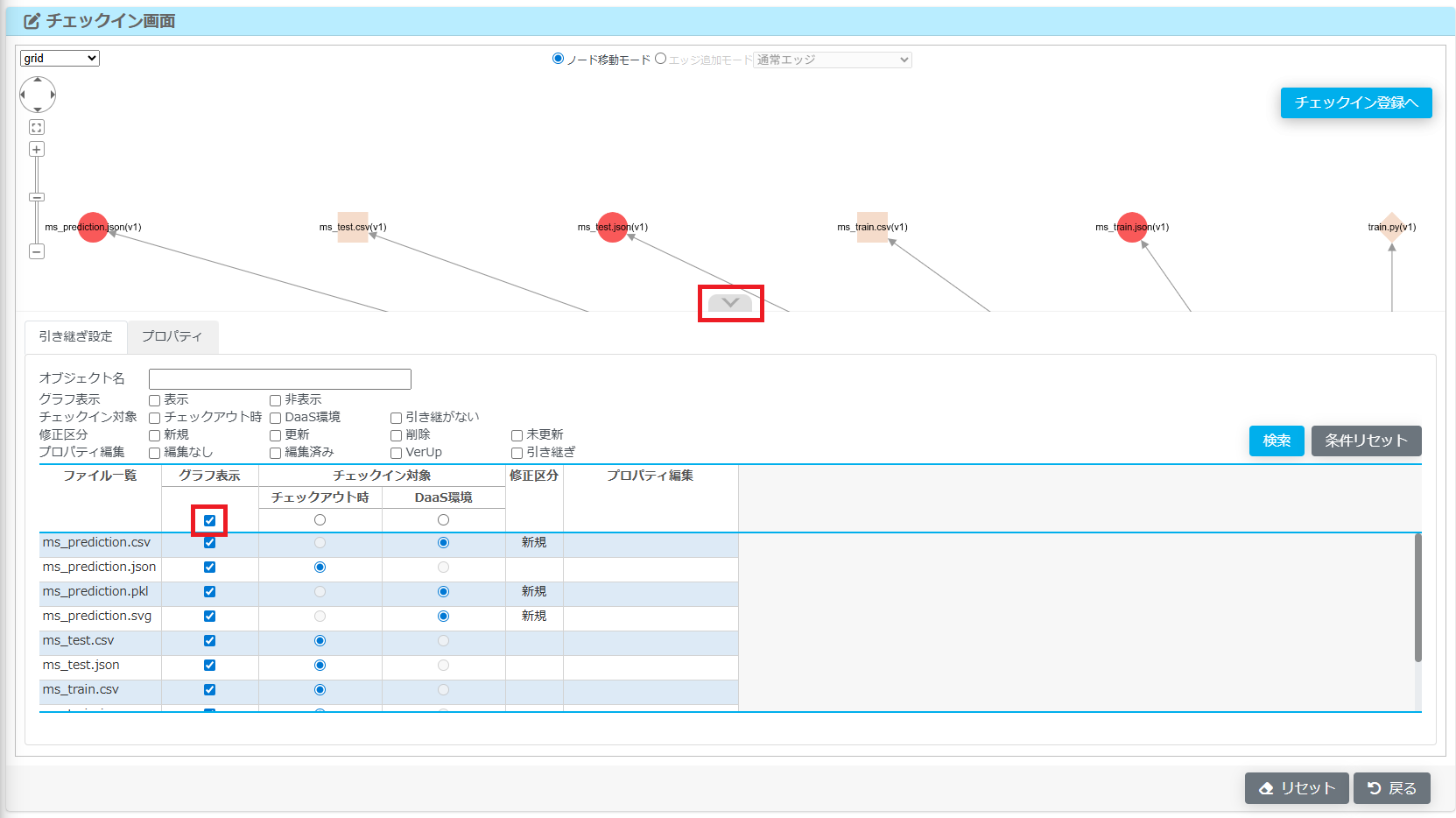Viewport: 1456px width, 818px height.
Task: Click the zoom slider handle
Action: pyautogui.click(x=37, y=198)
